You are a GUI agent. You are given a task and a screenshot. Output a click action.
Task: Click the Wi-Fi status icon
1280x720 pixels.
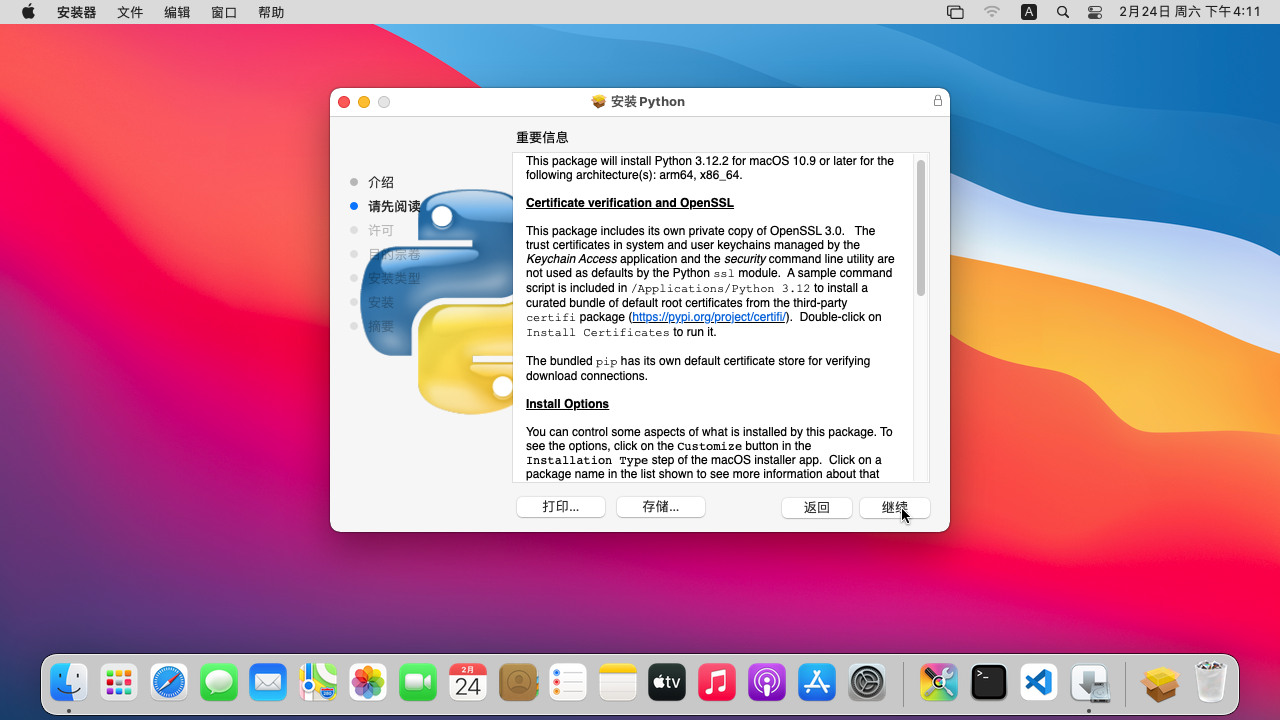point(992,12)
